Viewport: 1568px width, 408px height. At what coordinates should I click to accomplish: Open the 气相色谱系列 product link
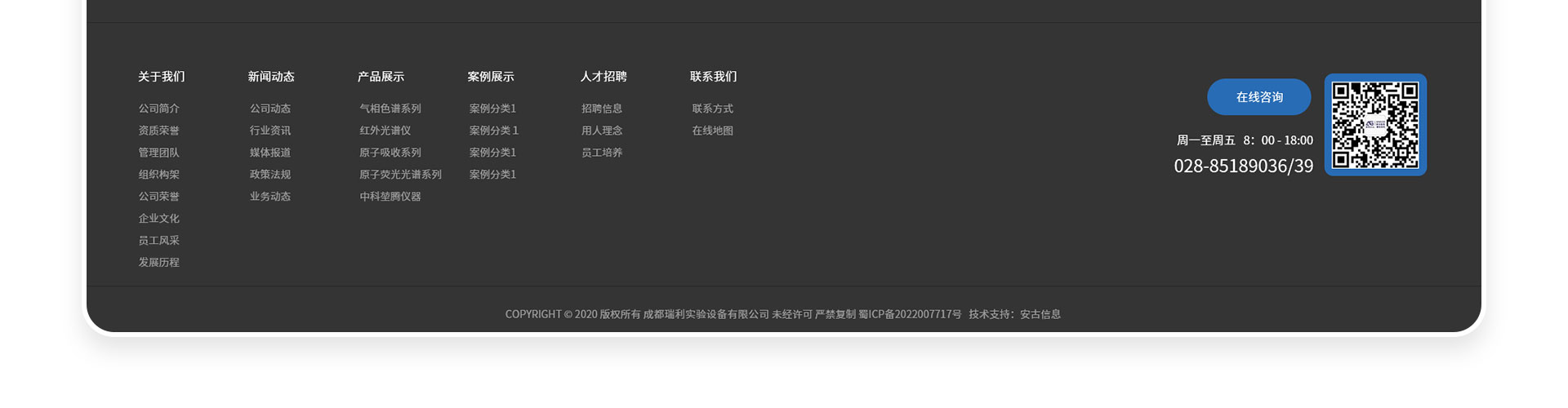click(390, 109)
